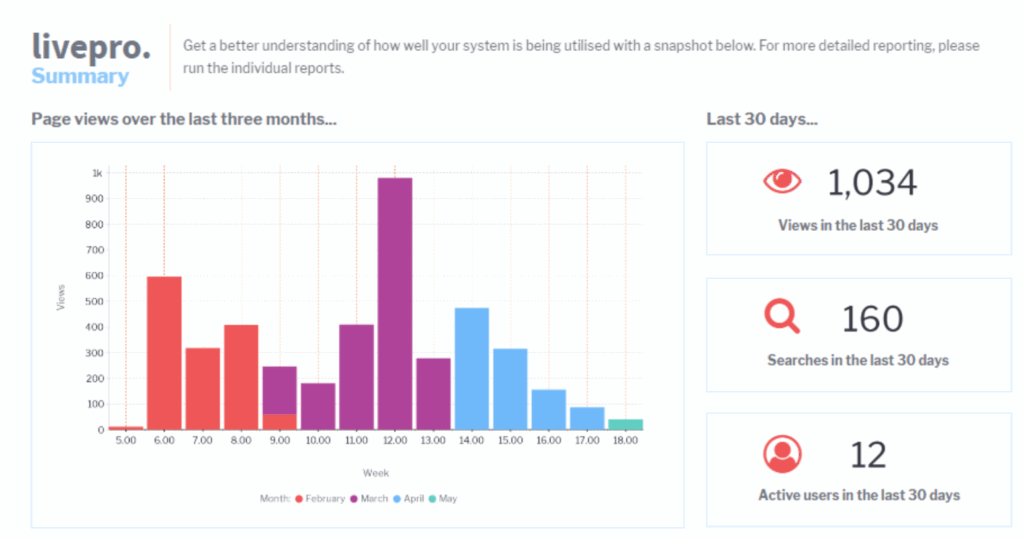Image resolution: width=1024 pixels, height=538 pixels.
Task: Click the active users person icon
Action: click(x=782, y=453)
